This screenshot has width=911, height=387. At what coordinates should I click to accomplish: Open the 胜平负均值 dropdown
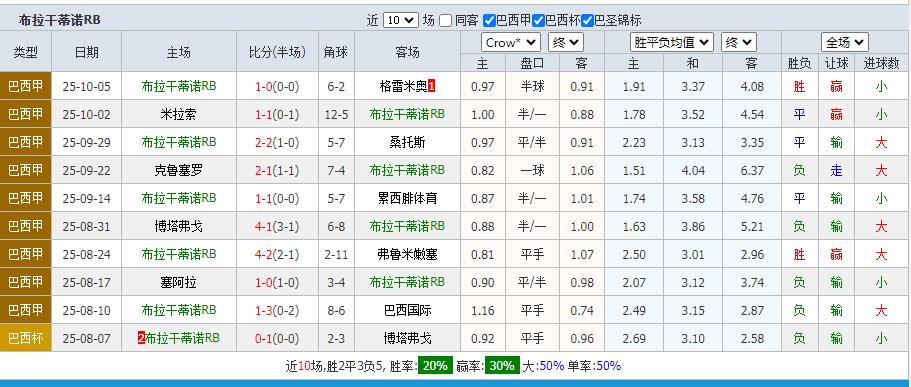tap(672, 42)
